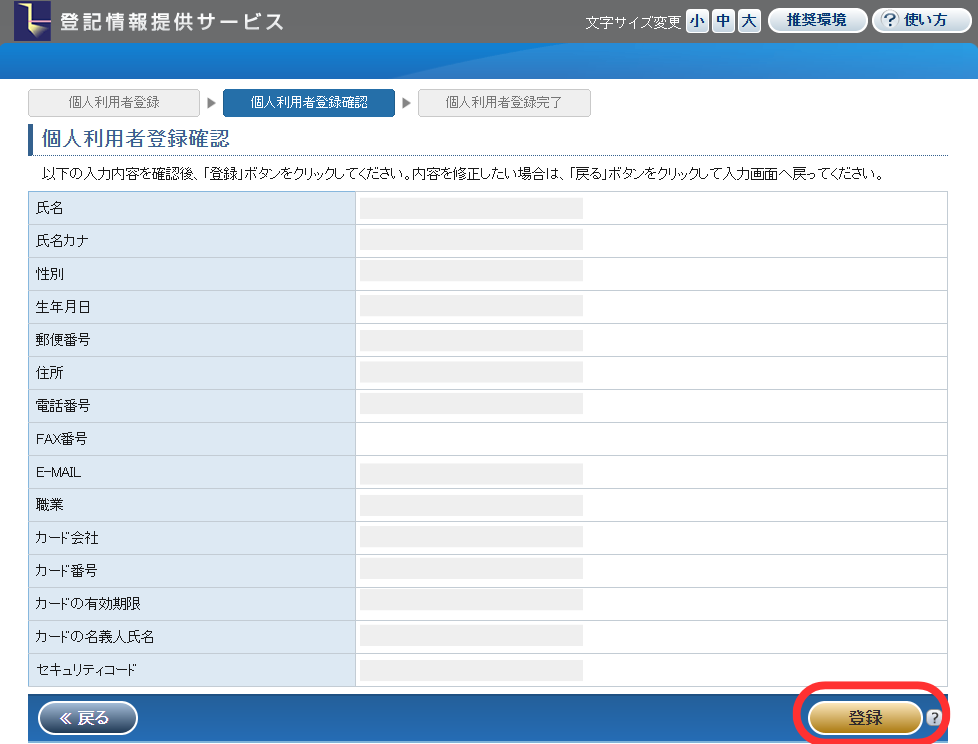978x744 pixels.
Task: Click the 氏名 value field
Action: tap(471, 208)
